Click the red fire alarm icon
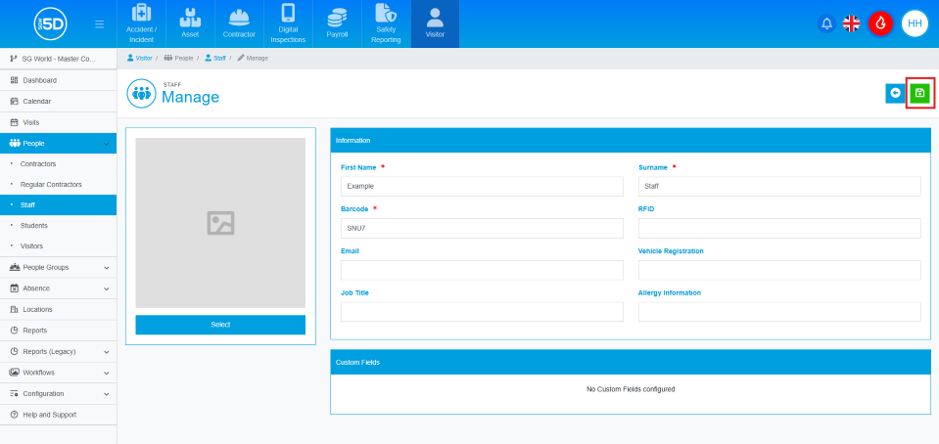Image resolution: width=939 pixels, height=444 pixels. pos(880,23)
